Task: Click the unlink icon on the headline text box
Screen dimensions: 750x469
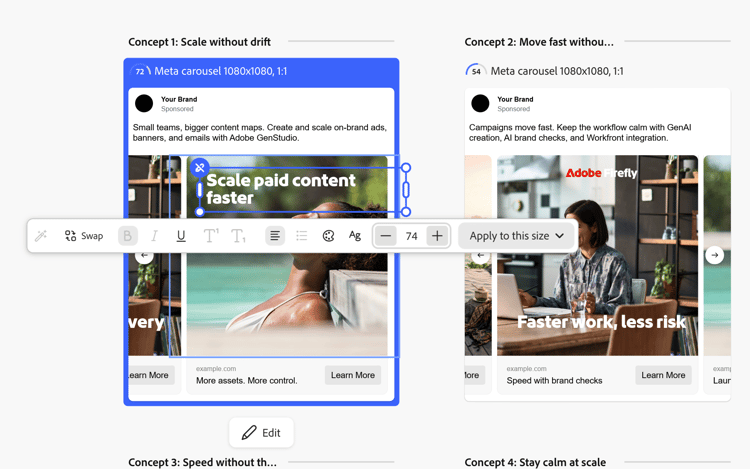Action: click(x=199, y=167)
